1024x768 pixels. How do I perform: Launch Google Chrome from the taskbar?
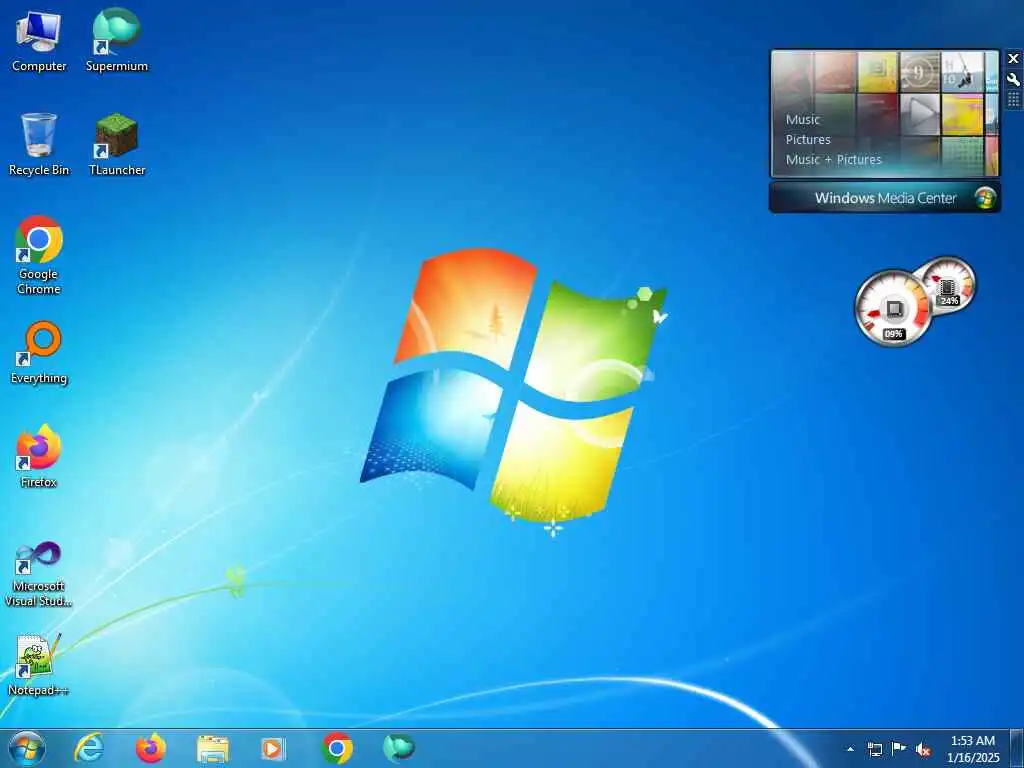(x=337, y=748)
